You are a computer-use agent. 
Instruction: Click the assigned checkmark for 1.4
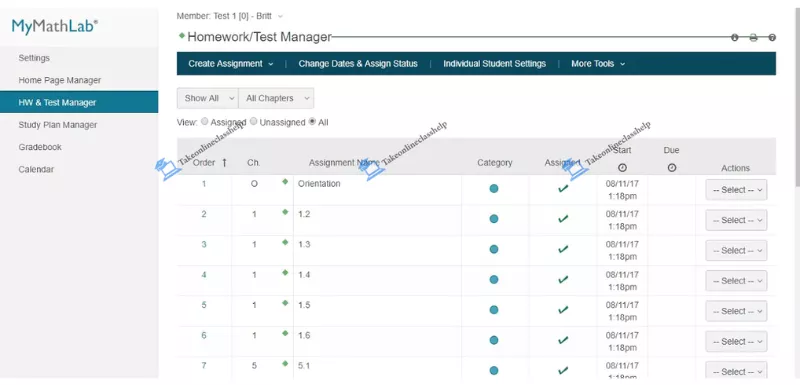pos(563,279)
